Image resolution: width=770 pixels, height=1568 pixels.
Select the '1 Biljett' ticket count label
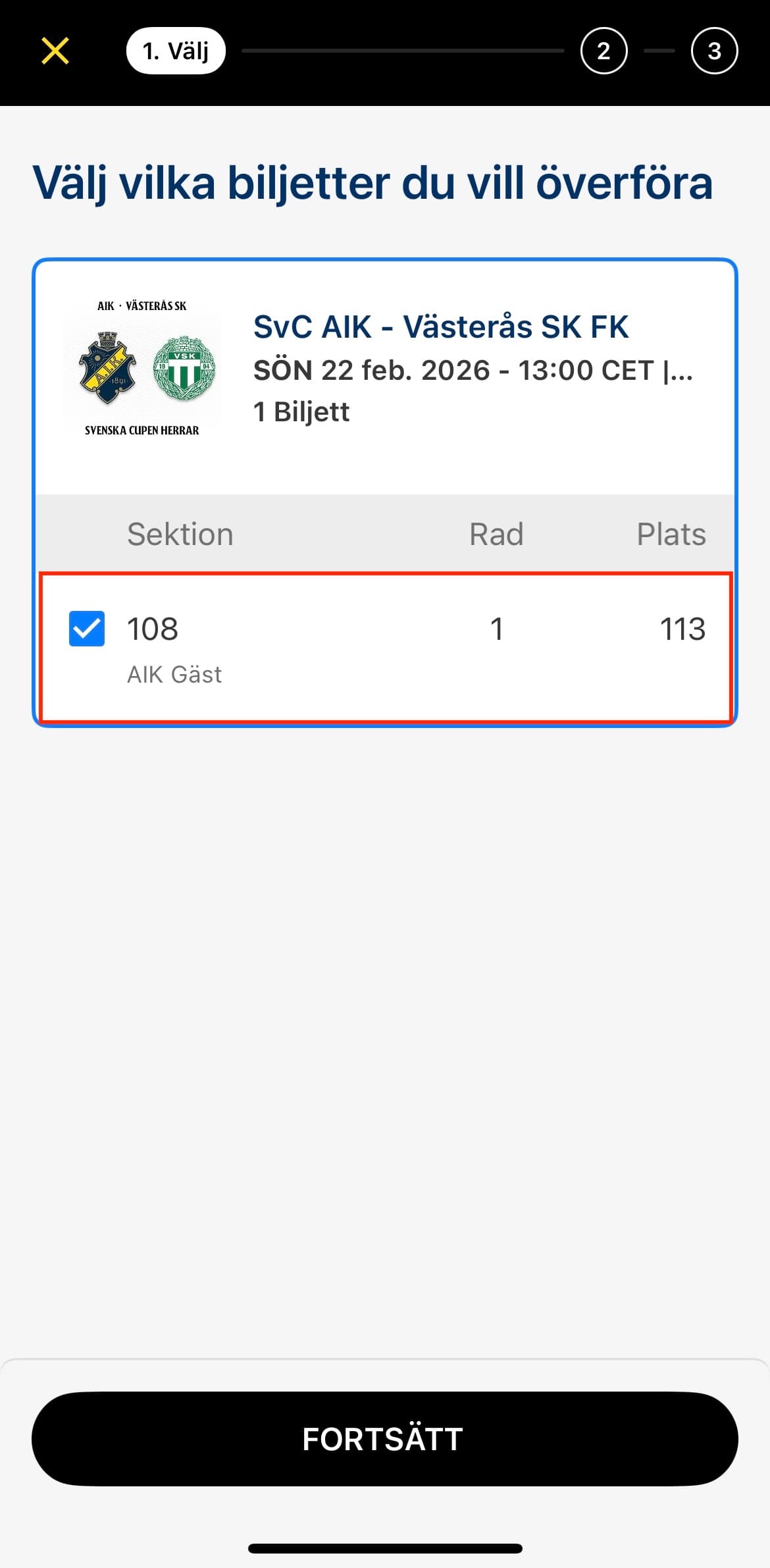coord(301,412)
